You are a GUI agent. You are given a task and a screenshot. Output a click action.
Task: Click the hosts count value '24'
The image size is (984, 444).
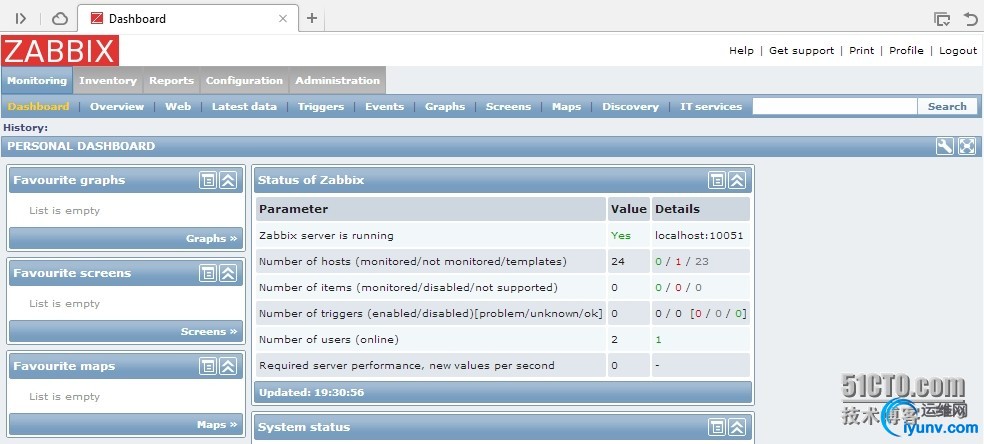[x=618, y=262]
